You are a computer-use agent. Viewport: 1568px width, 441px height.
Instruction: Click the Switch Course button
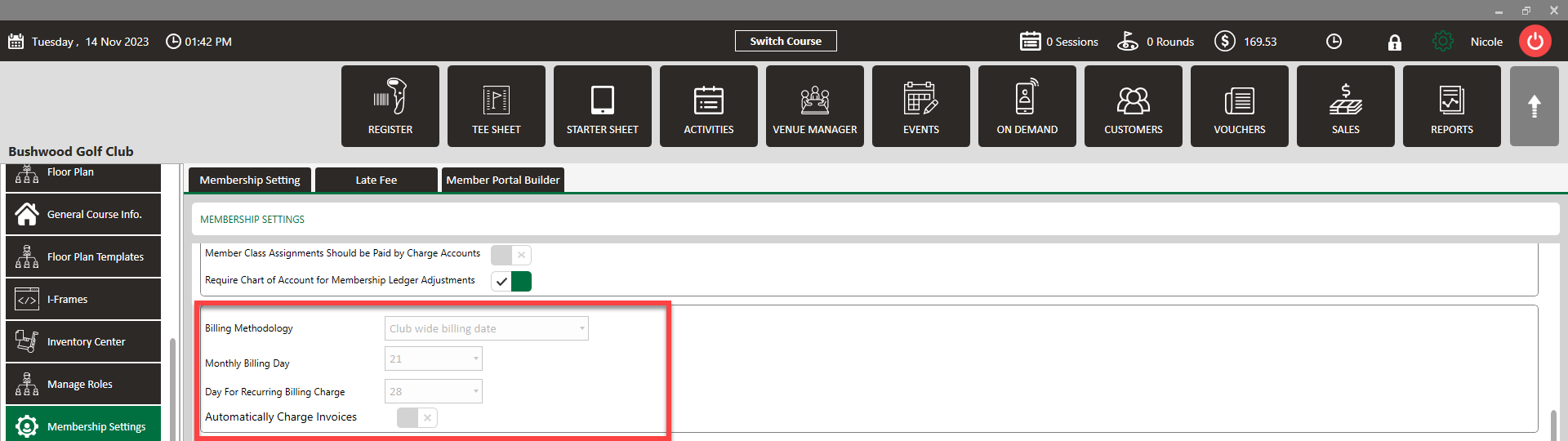click(x=786, y=42)
